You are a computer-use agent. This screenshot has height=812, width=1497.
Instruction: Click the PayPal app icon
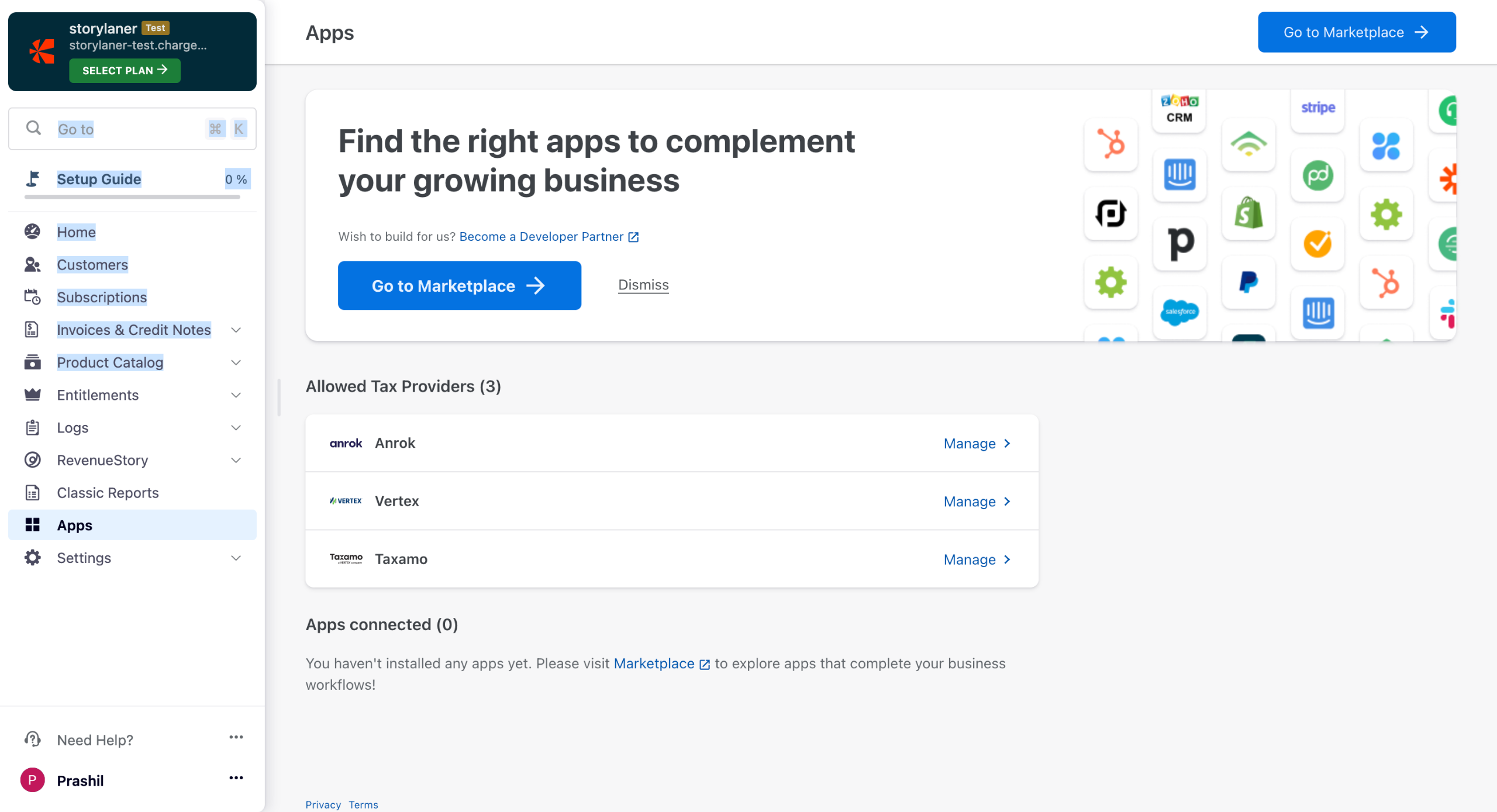point(1248,282)
